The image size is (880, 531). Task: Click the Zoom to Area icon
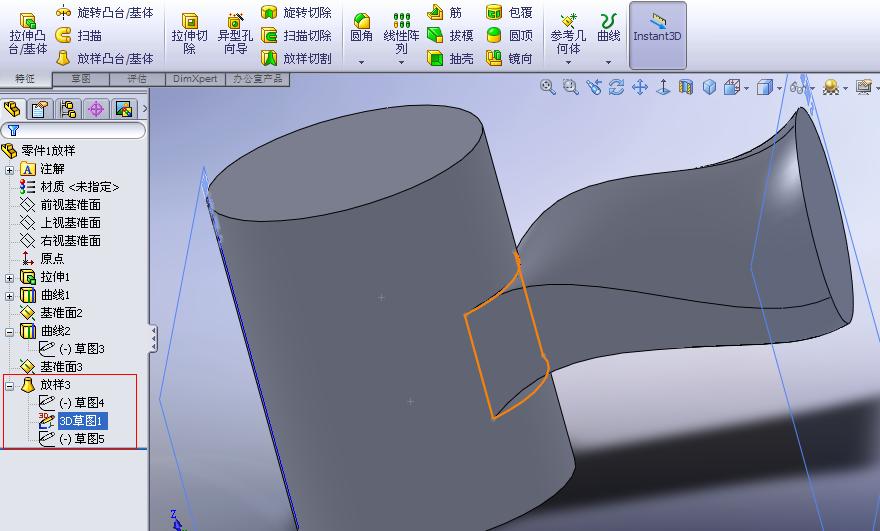[570, 87]
